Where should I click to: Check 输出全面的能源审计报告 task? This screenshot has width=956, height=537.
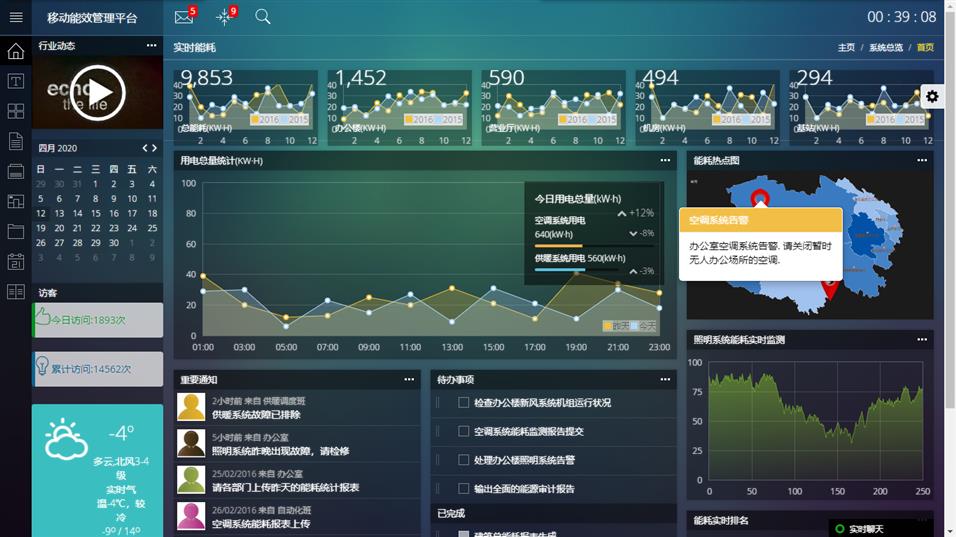[x=463, y=488]
